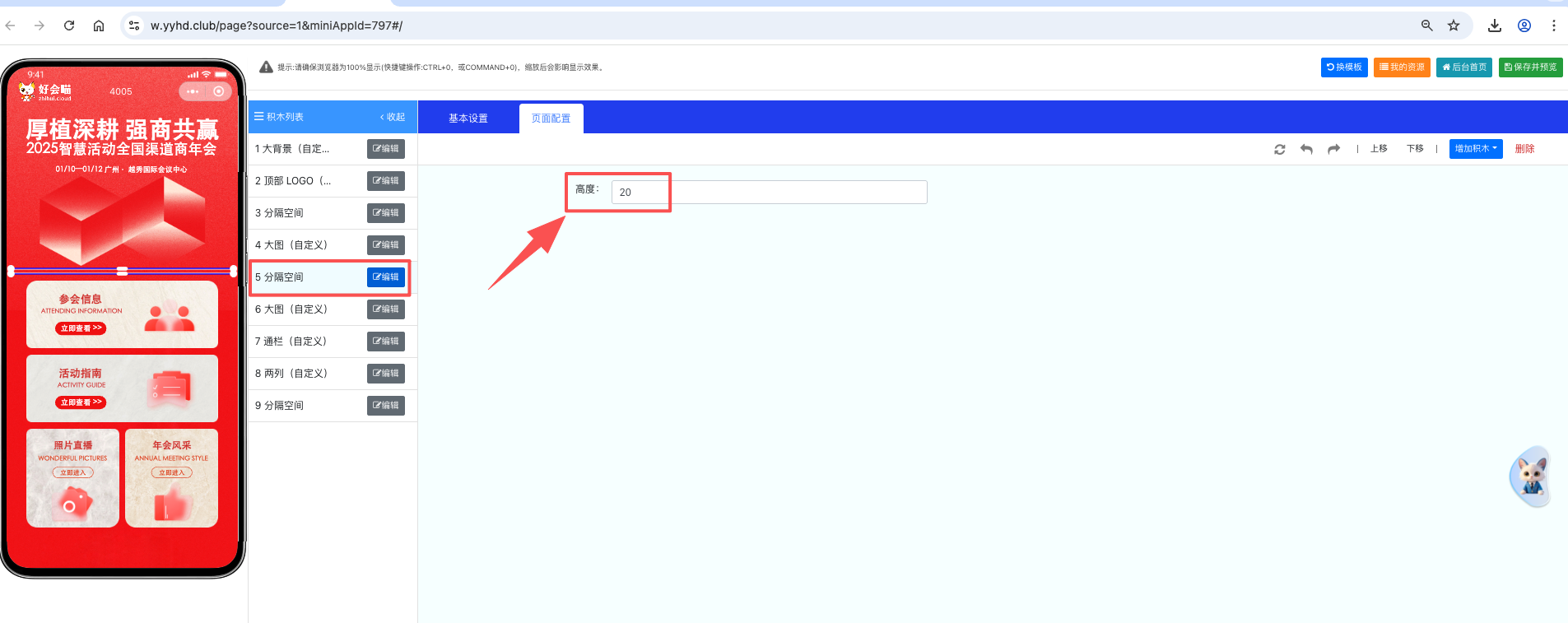Open the browser downloads icon

[x=1495, y=26]
